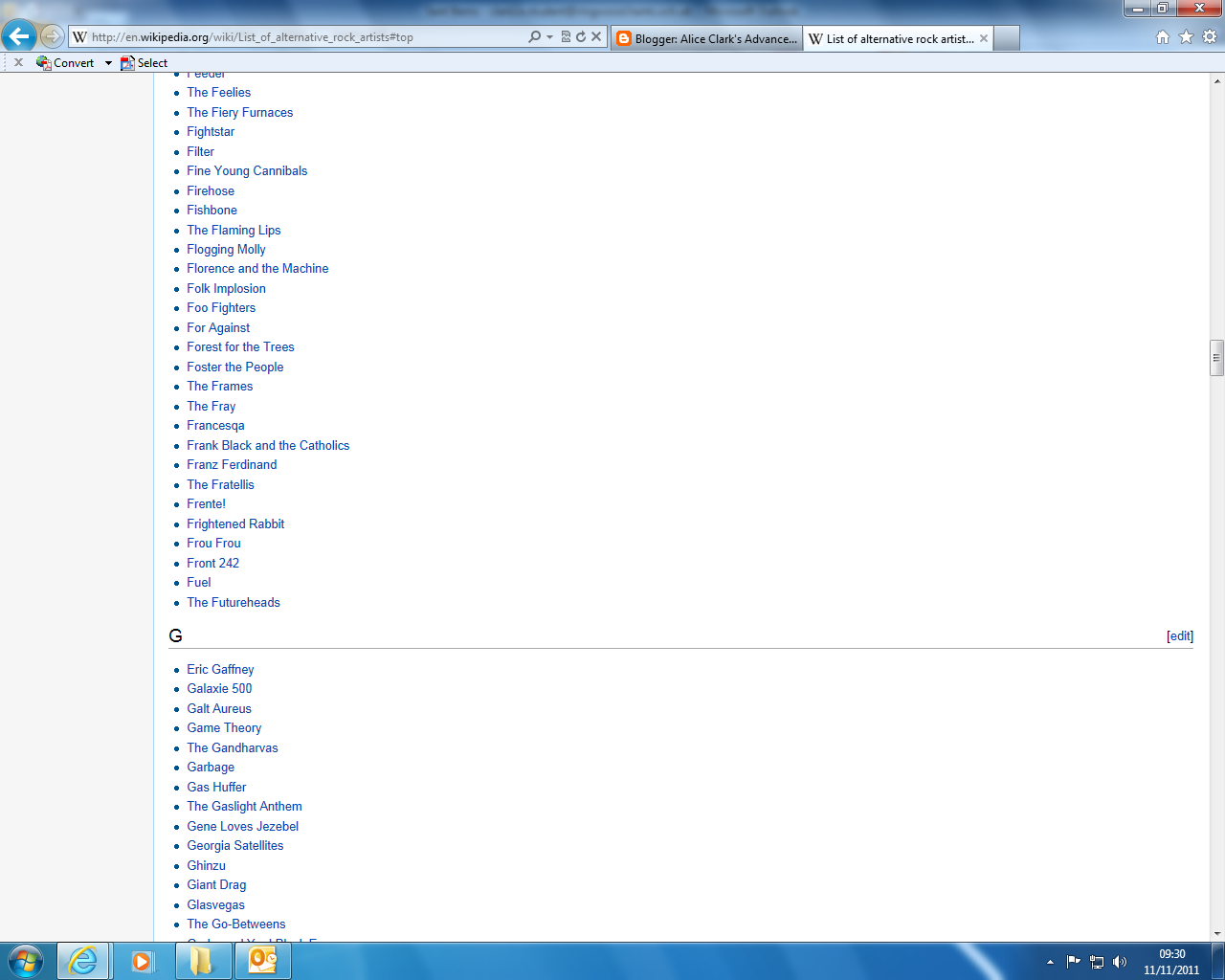Open the folder icon in taskbar
Image resolution: width=1225 pixels, height=980 pixels.
tap(203, 961)
